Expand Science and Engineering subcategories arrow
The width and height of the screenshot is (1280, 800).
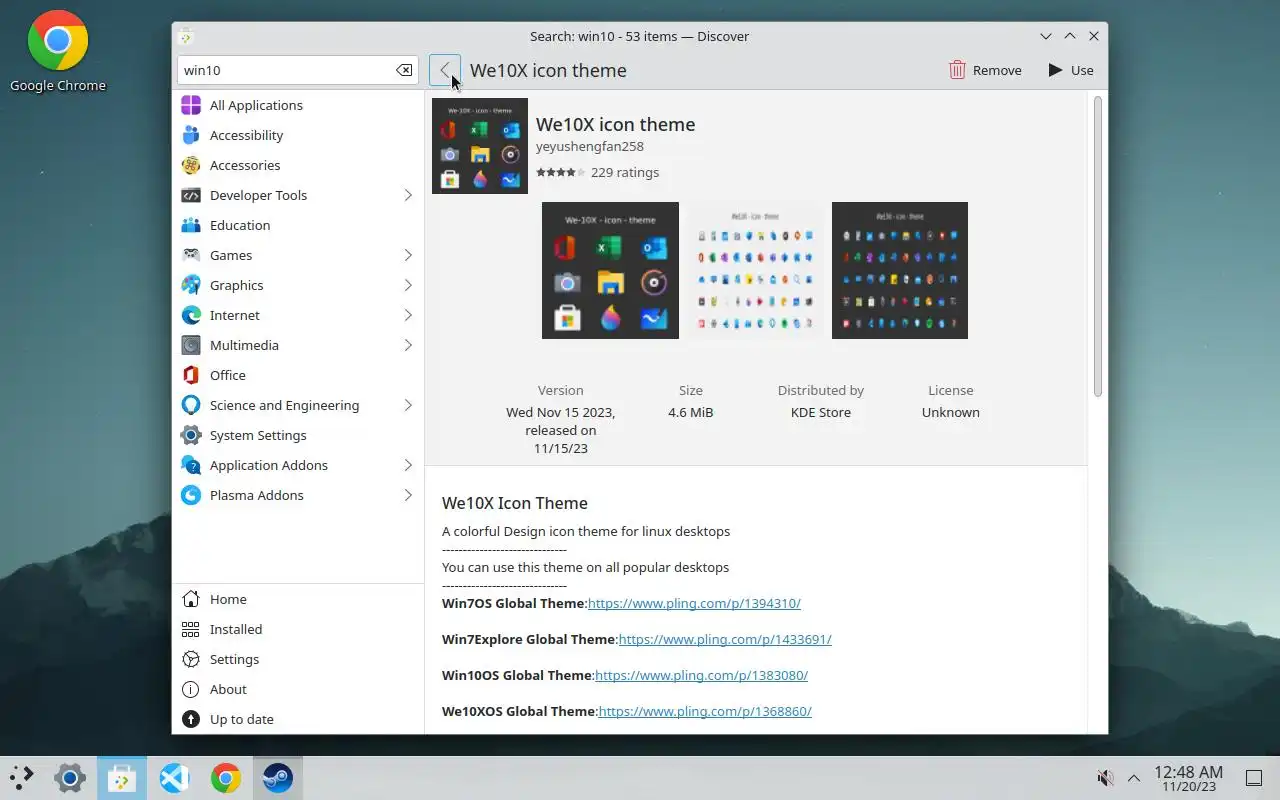408,405
